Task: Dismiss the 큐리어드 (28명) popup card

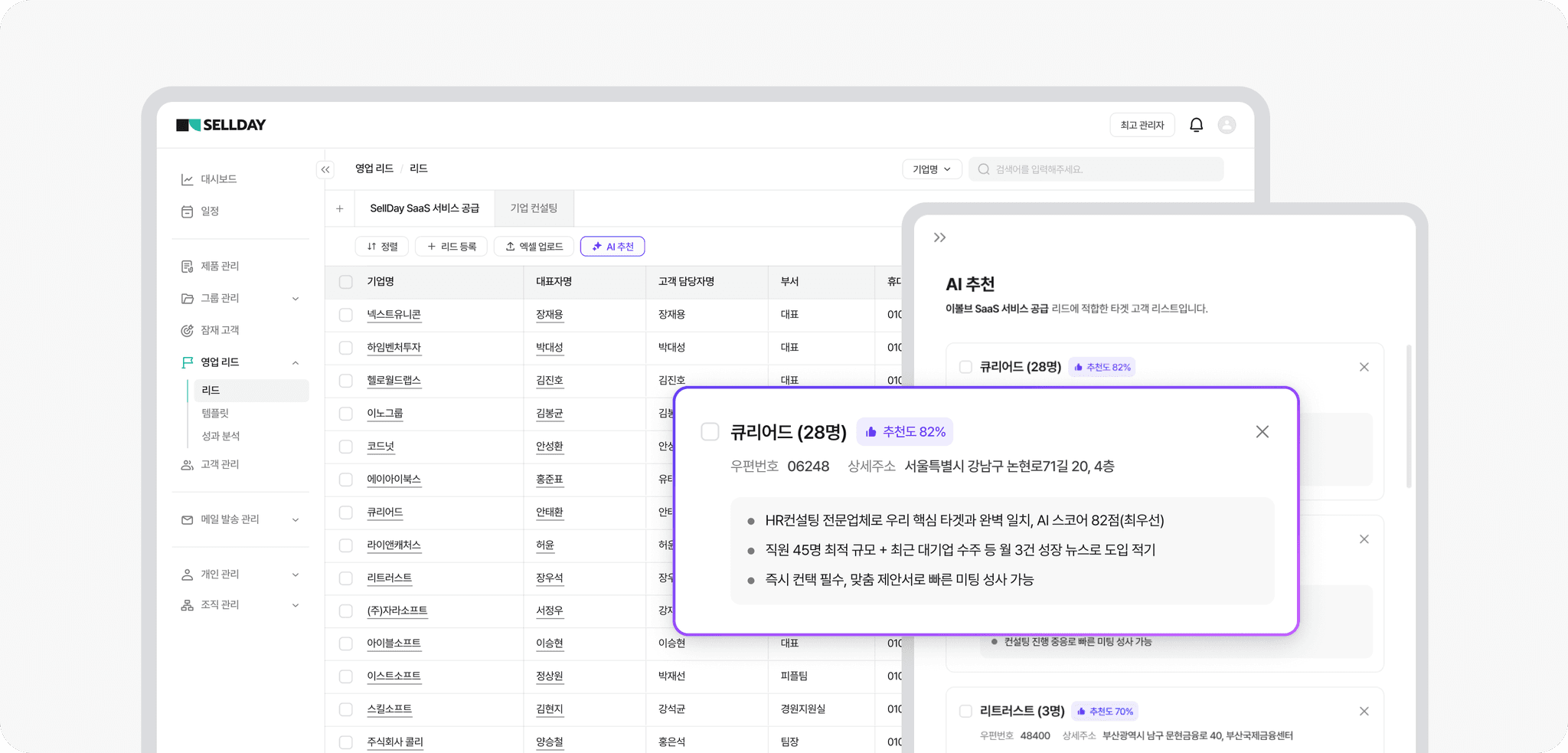Action: (1262, 432)
